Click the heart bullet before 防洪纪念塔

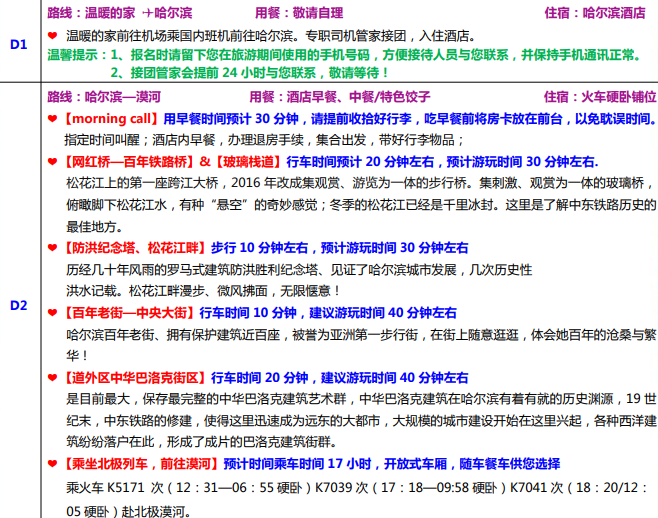53,248
